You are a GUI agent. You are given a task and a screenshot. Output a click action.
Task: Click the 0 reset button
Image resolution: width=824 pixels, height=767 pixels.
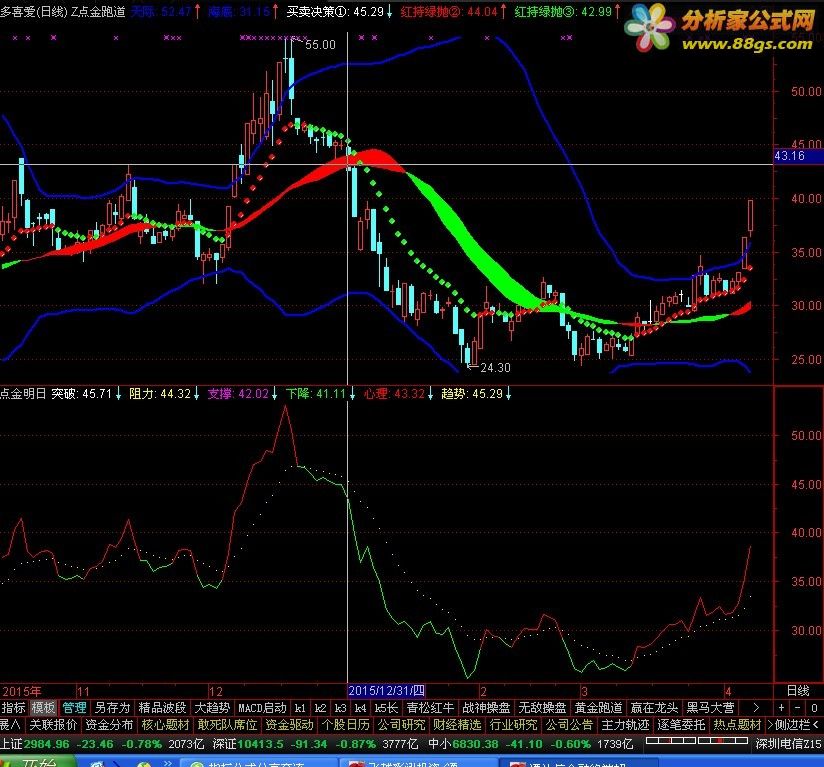(814, 708)
